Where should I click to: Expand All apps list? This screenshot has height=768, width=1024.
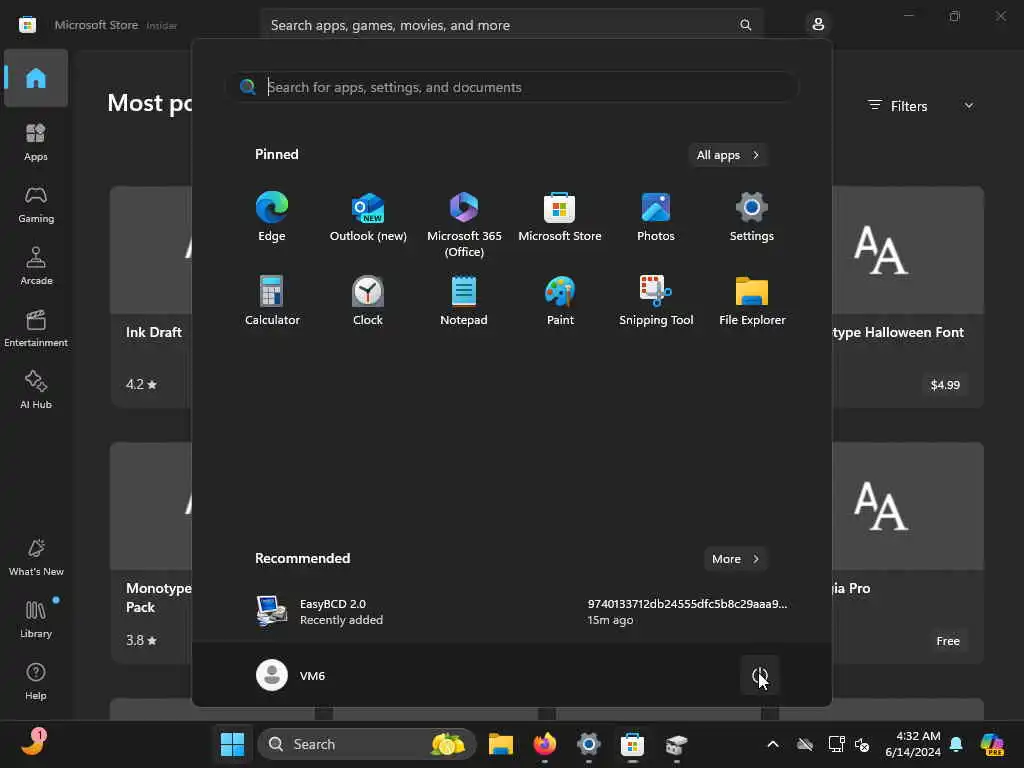(728, 155)
